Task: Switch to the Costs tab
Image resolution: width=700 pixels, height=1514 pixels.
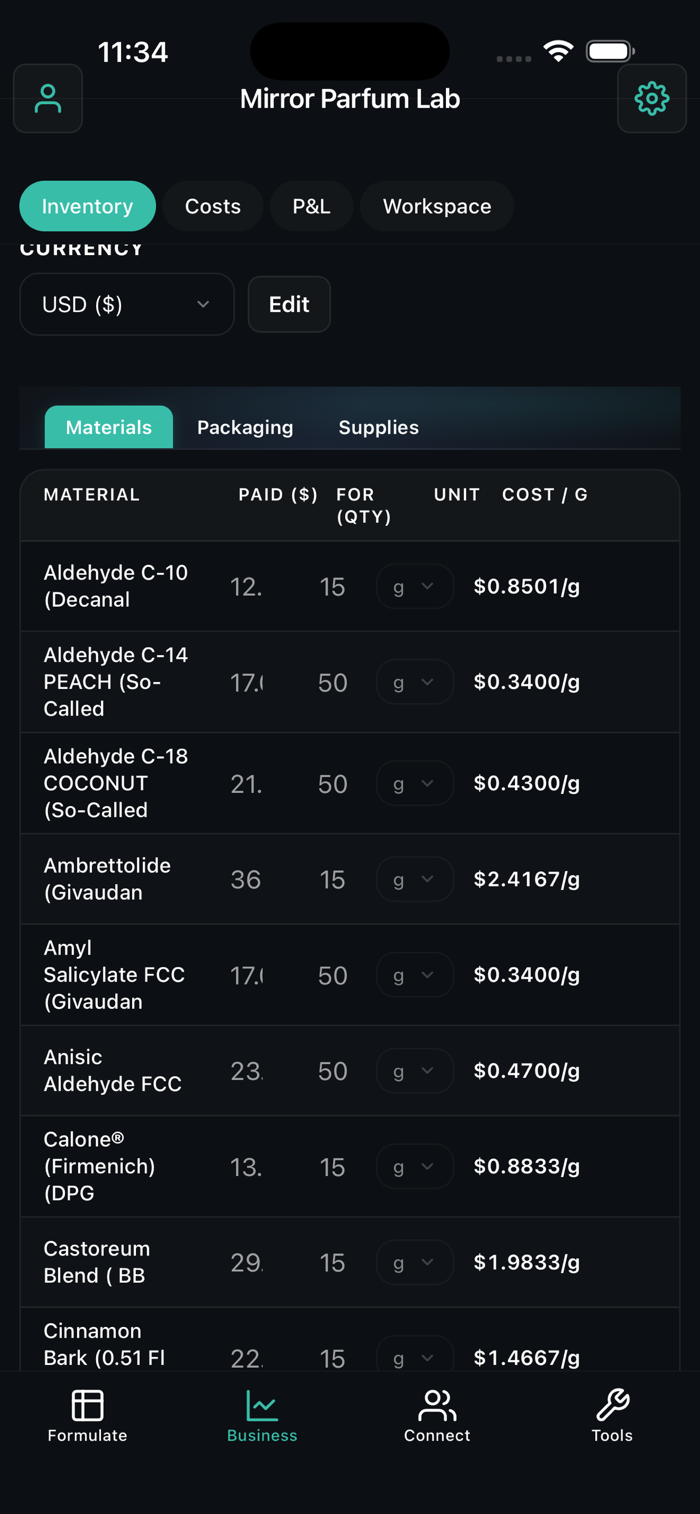Action: [x=213, y=206]
